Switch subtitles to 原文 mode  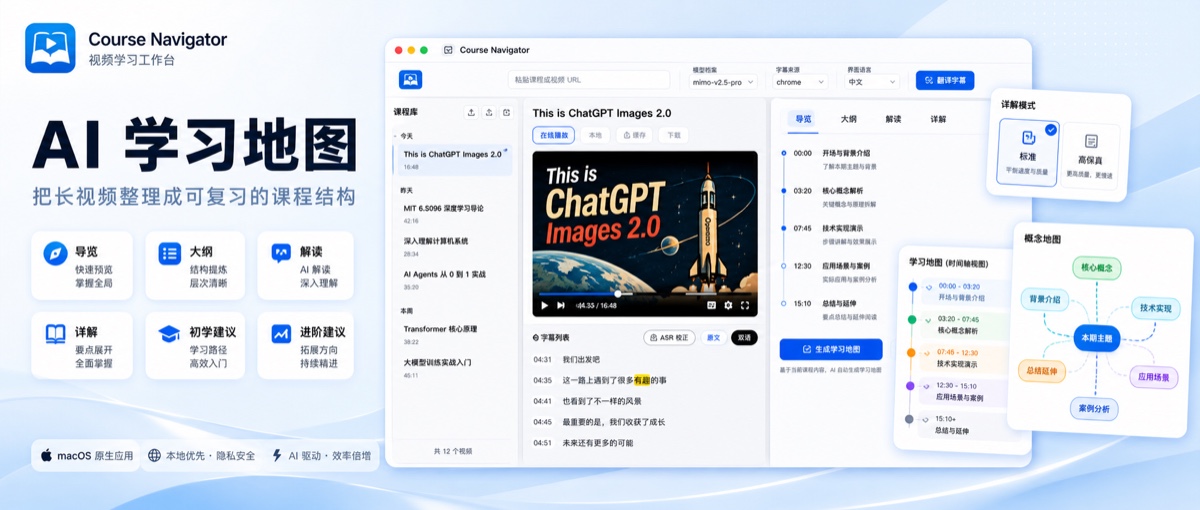point(713,338)
